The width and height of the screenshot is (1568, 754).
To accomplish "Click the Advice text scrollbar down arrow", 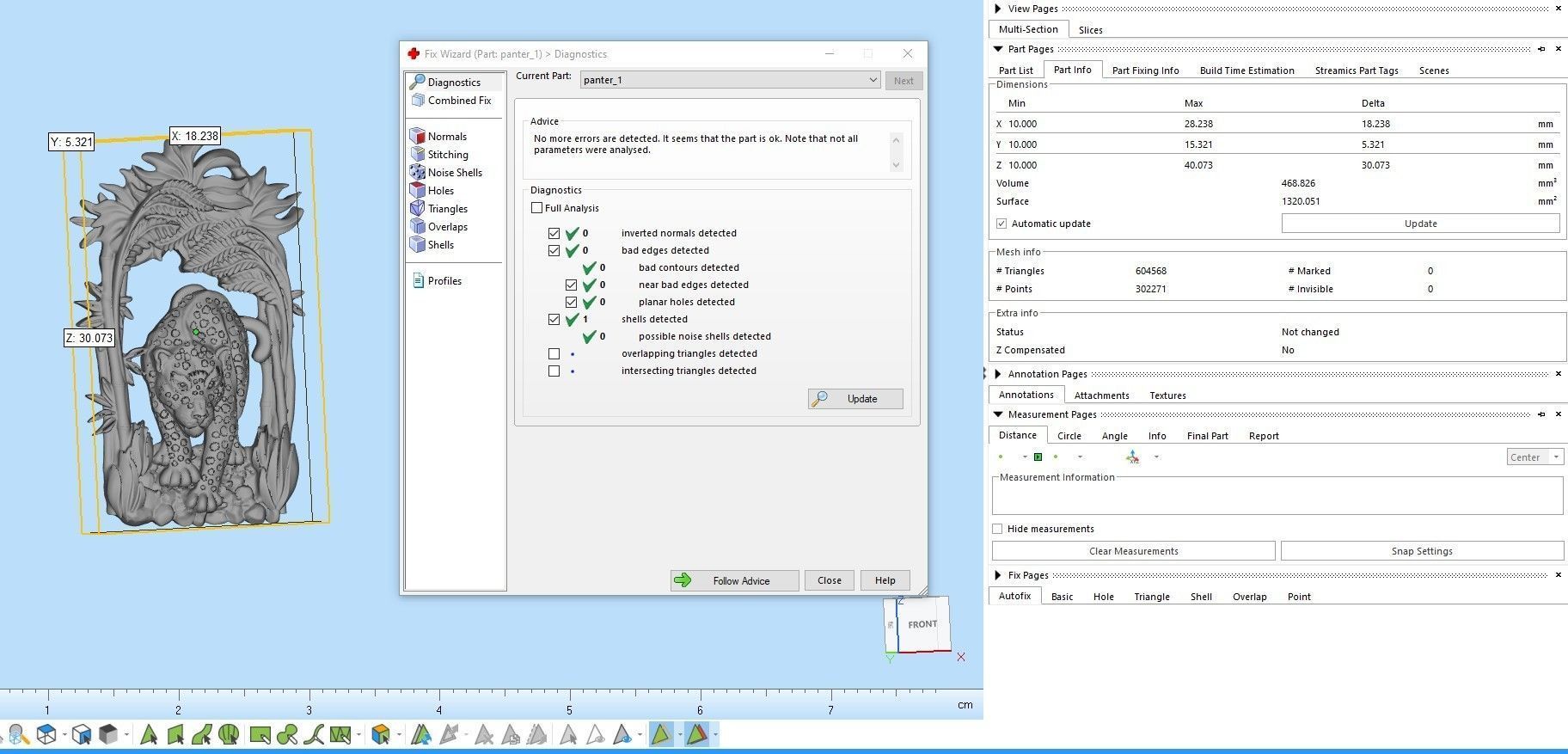I will (896, 165).
